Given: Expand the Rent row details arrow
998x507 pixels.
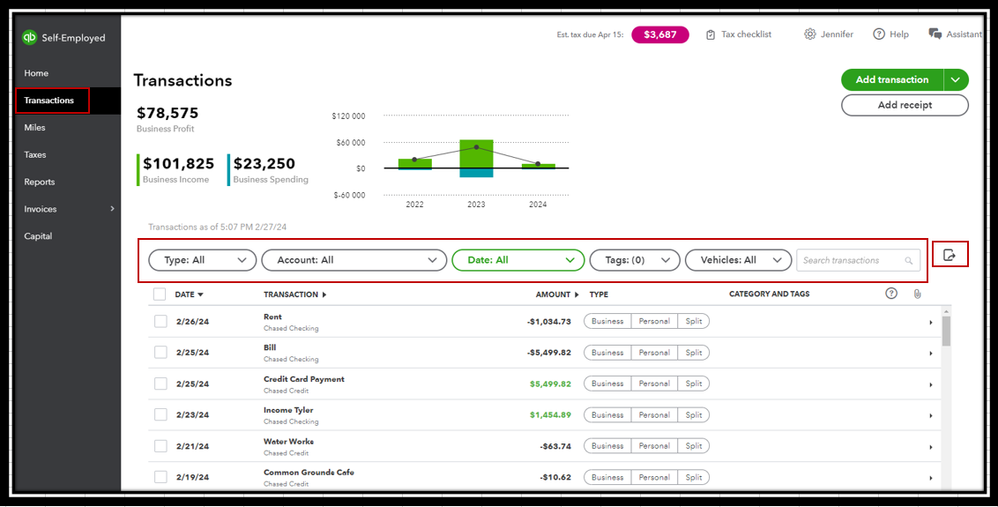Looking at the screenshot, I should click(931, 323).
